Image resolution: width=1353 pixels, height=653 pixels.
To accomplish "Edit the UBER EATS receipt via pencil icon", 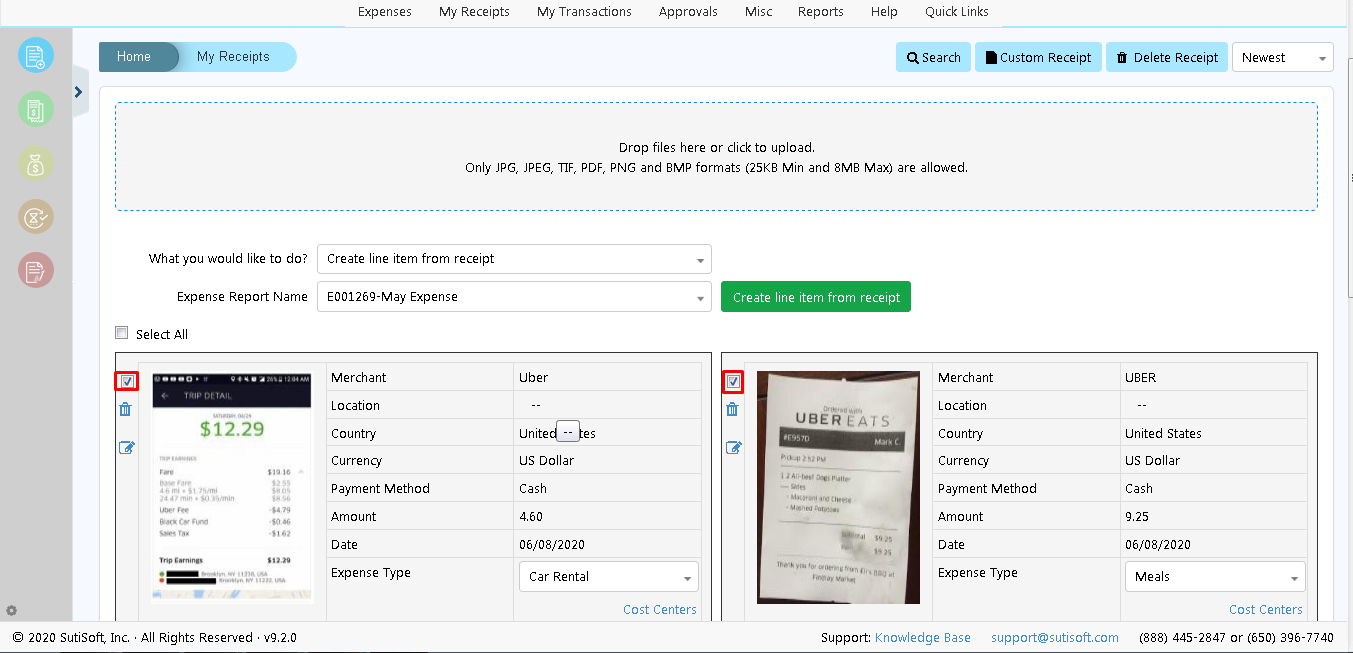I will coord(733,447).
